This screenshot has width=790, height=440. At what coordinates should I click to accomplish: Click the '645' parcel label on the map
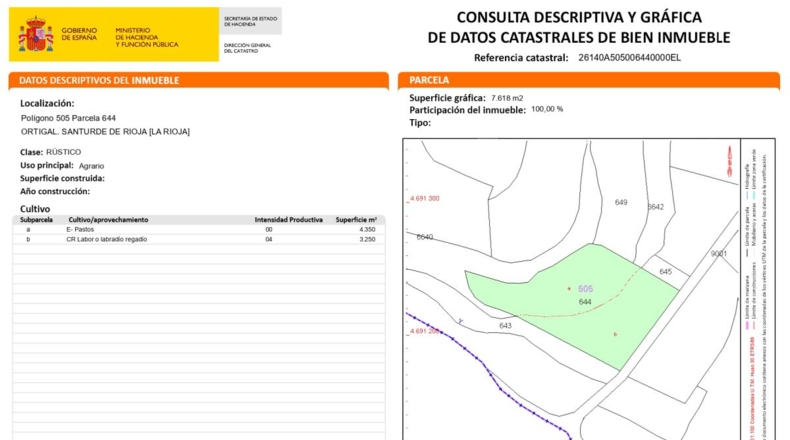tap(666, 272)
